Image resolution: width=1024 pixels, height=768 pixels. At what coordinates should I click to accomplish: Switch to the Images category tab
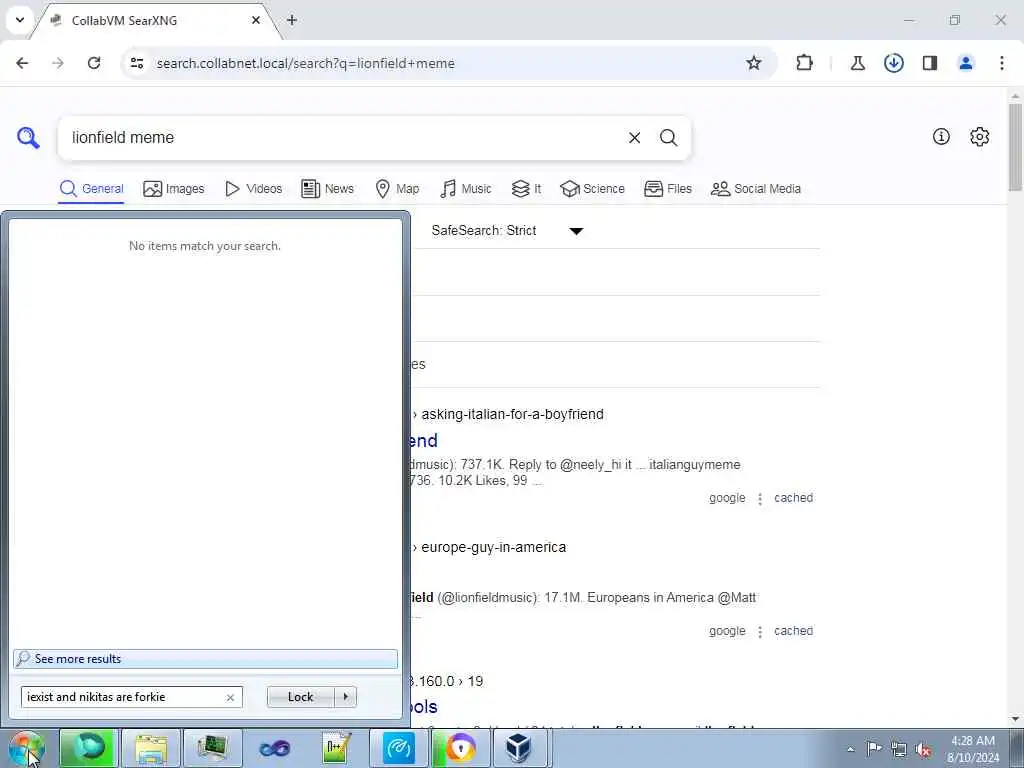[174, 189]
